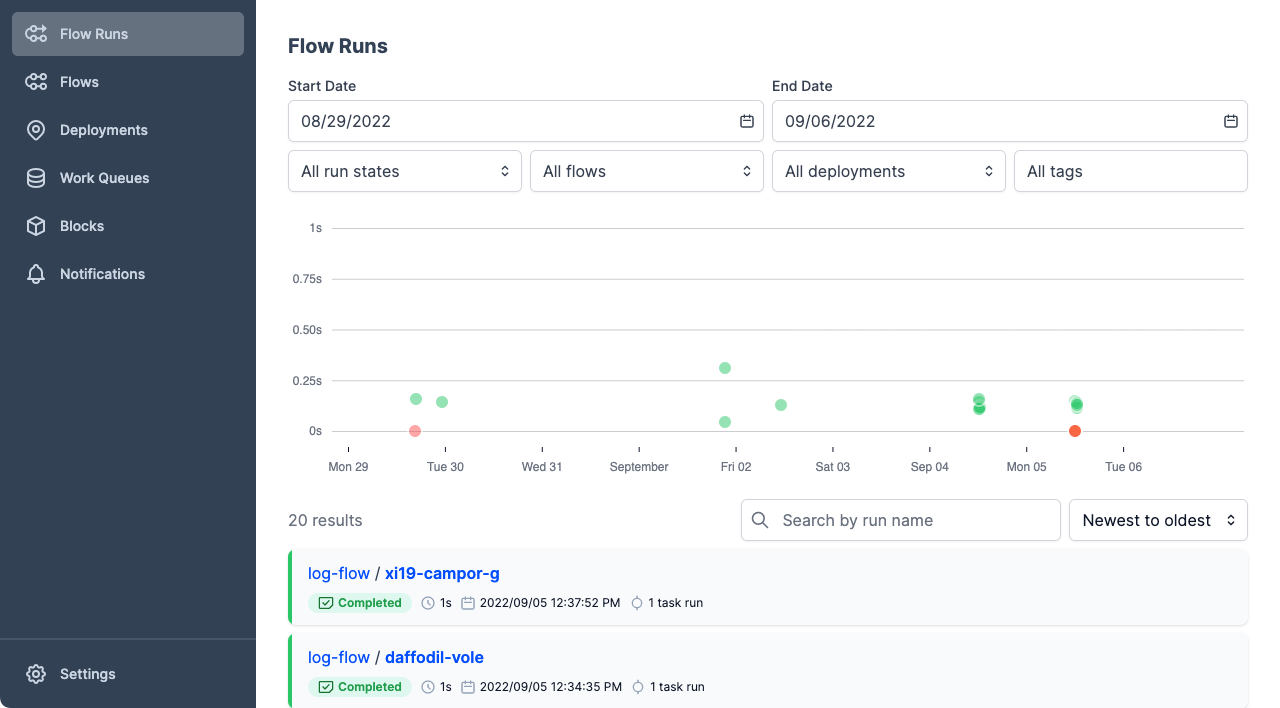Viewport: 1280px width, 708px height.
Task: Expand the All deployments dropdown
Action: pyautogui.click(x=889, y=171)
